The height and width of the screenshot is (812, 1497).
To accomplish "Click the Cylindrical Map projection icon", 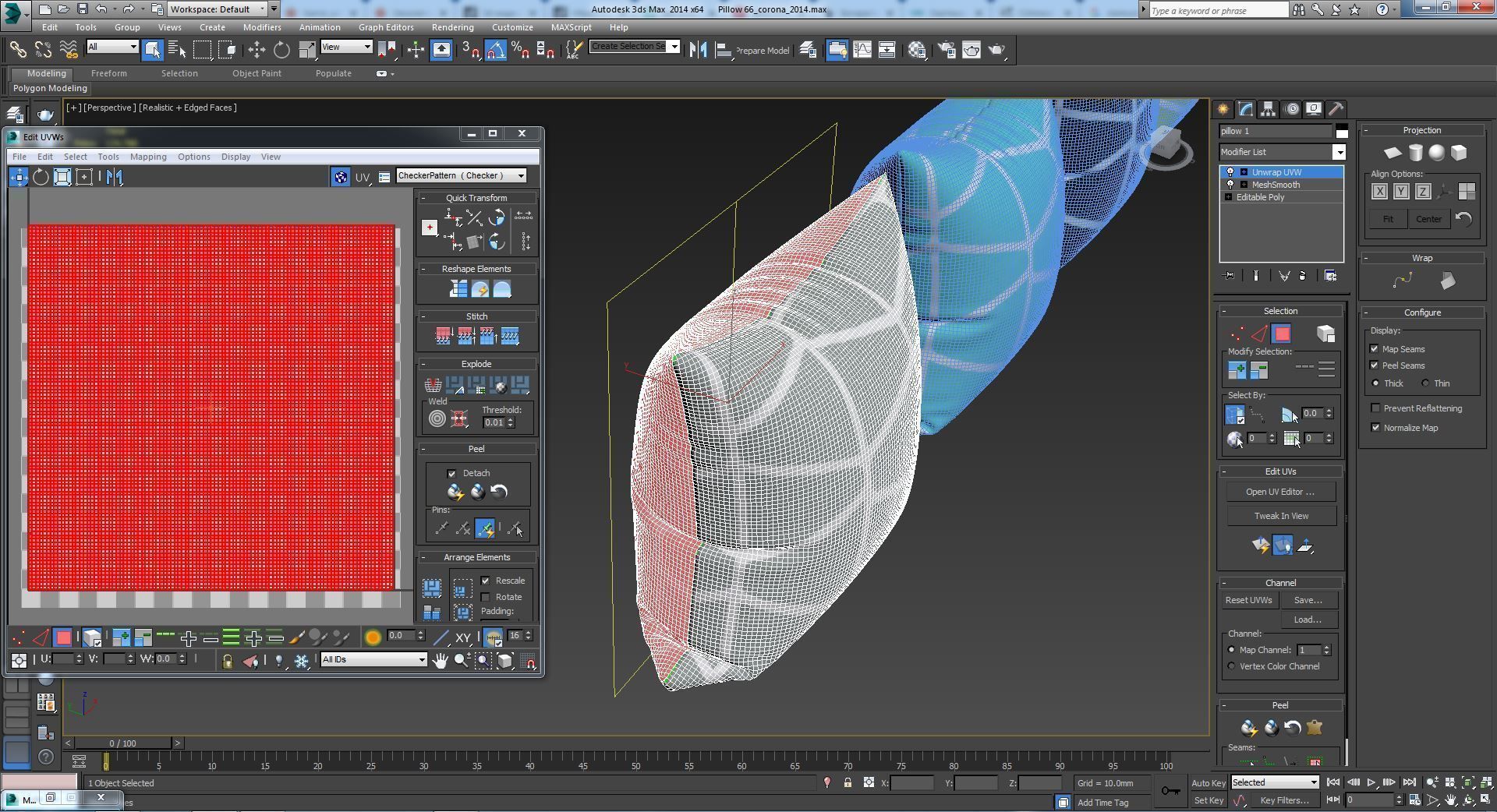I will pos(1415,153).
